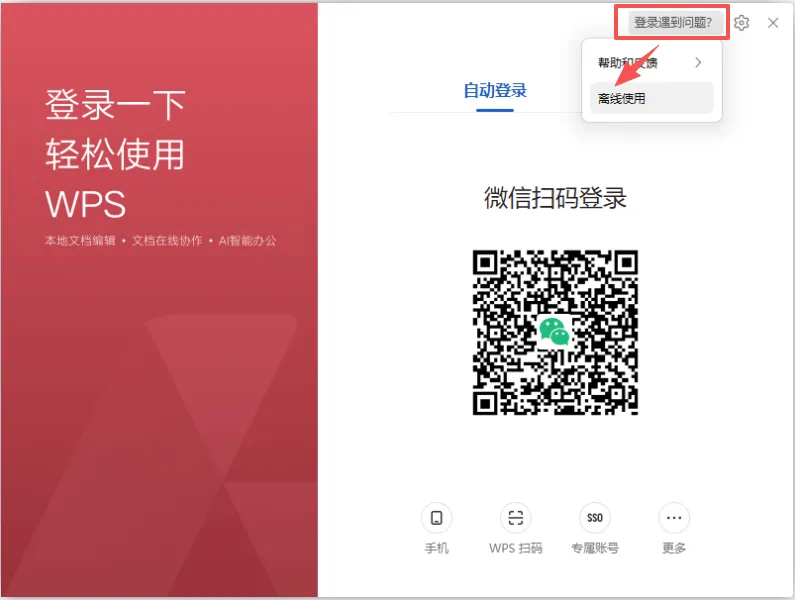
Task: Open the 更多 login options icon
Action: 674,518
